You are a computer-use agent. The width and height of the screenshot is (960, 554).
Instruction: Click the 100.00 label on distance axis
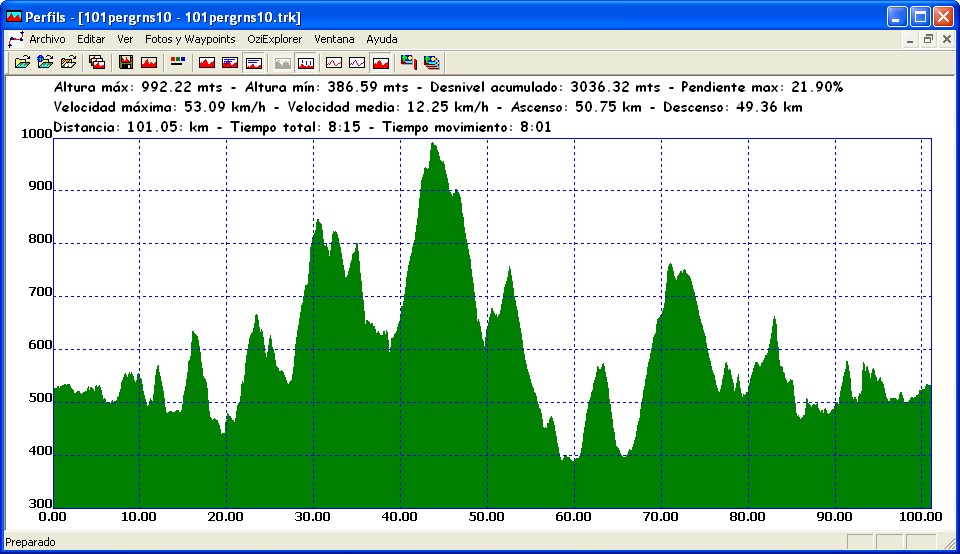(920, 517)
